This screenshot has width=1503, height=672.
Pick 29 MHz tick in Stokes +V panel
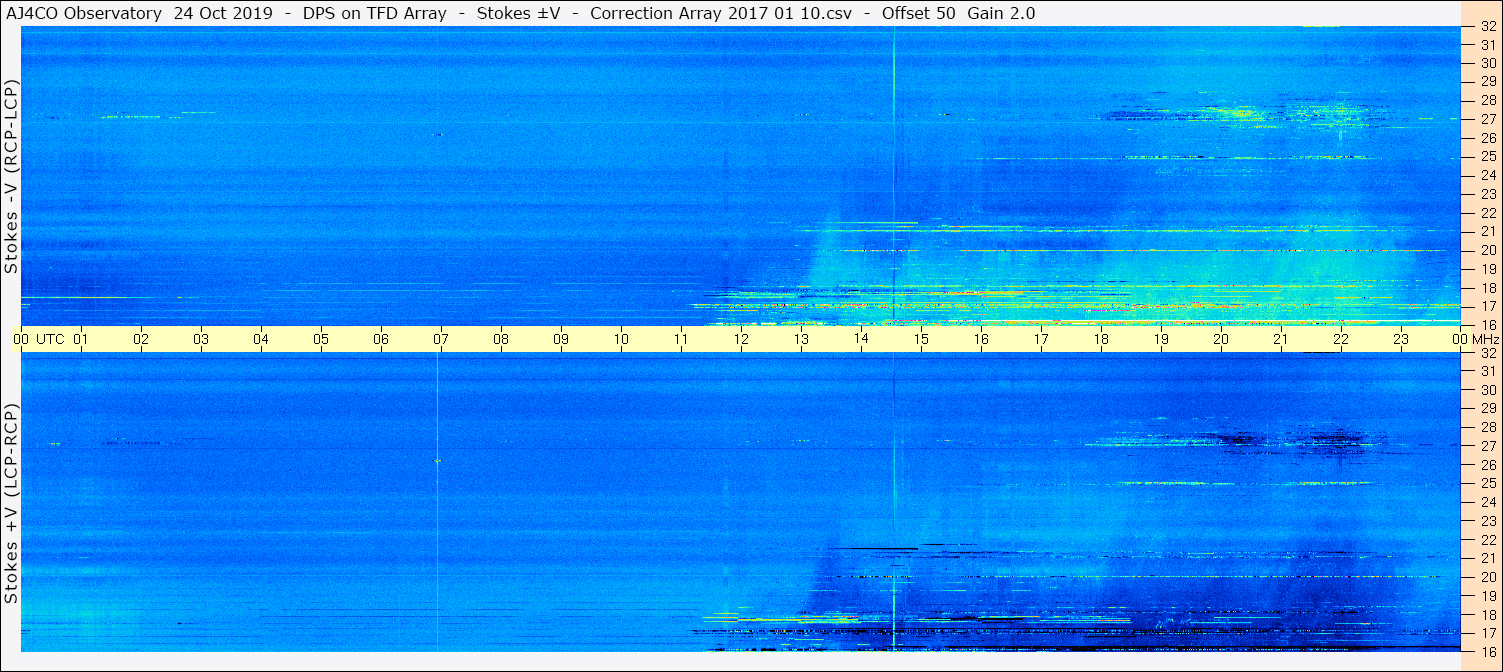[x=1487, y=409]
